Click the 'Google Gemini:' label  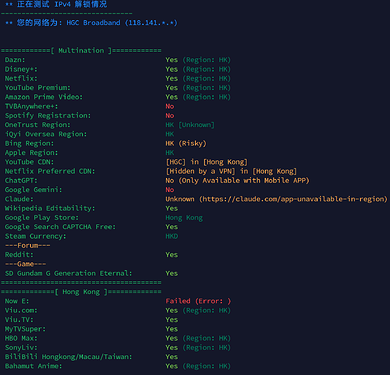tap(33, 190)
